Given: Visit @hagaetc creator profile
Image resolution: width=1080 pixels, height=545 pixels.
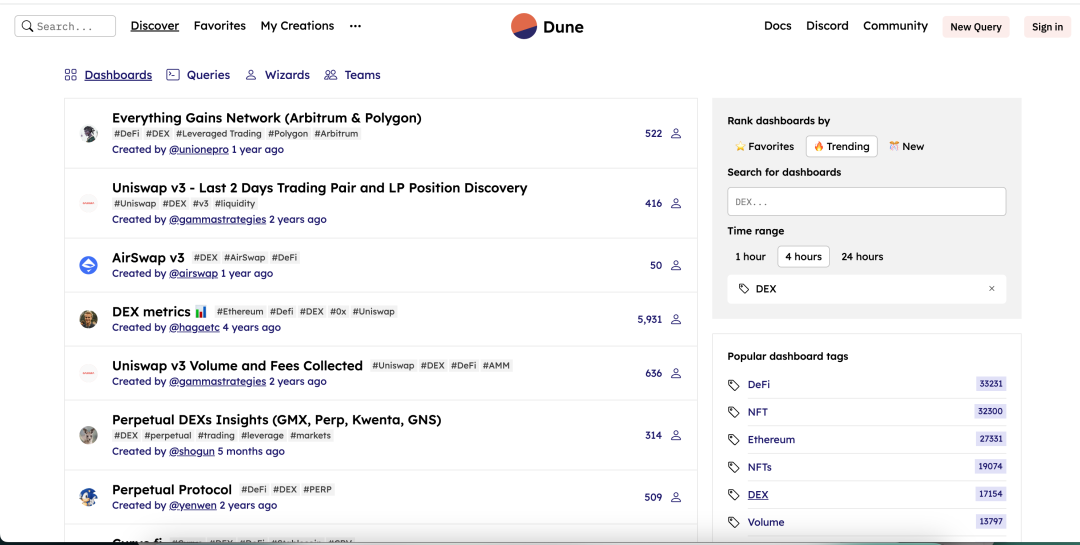Looking at the screenshot, I should pos(194,328).
